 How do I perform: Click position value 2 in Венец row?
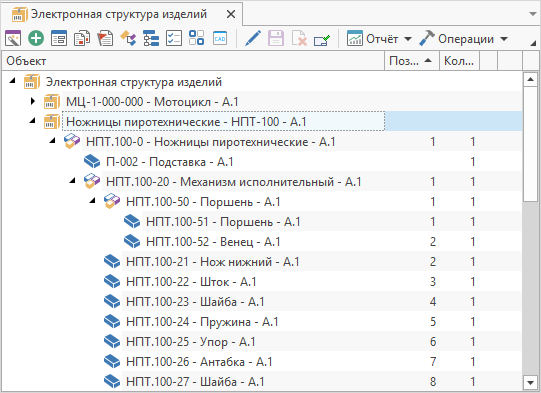(x=433, y=242)
